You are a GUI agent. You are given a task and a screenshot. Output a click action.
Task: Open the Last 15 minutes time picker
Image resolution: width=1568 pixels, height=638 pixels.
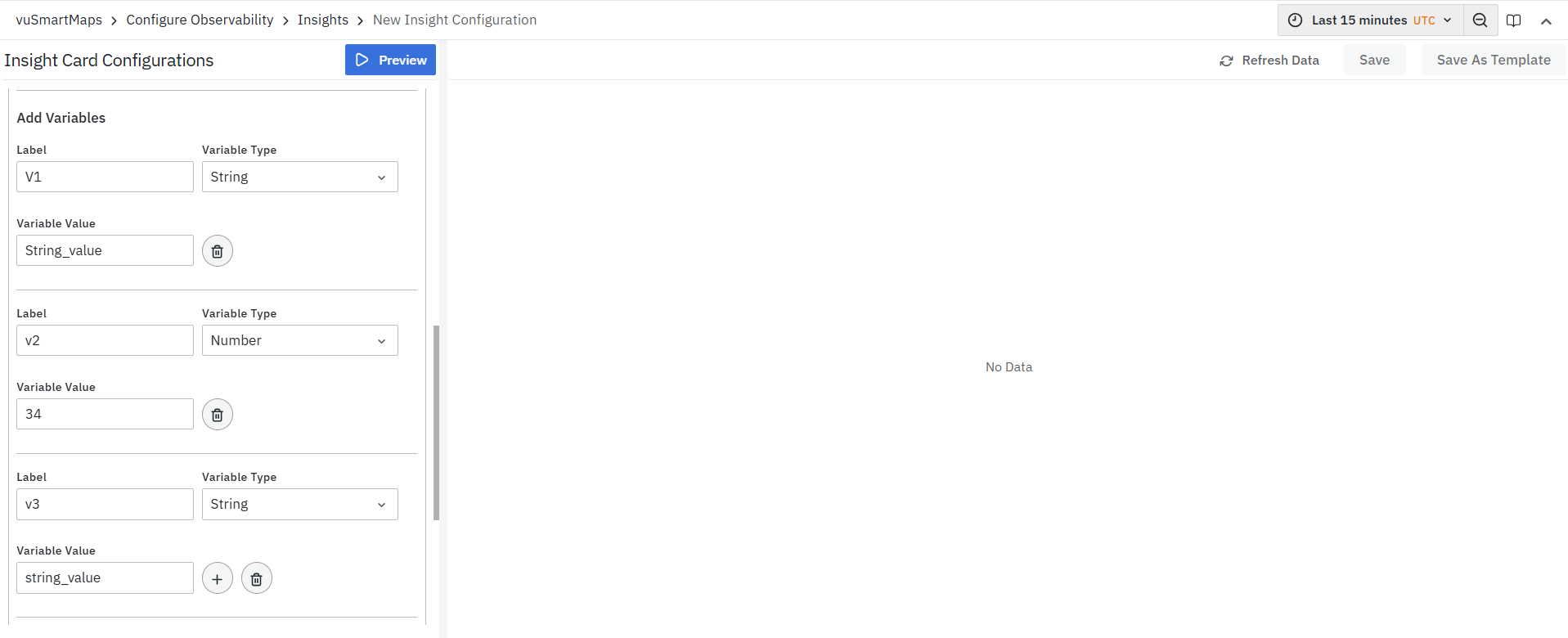(x=1370, y=20)
